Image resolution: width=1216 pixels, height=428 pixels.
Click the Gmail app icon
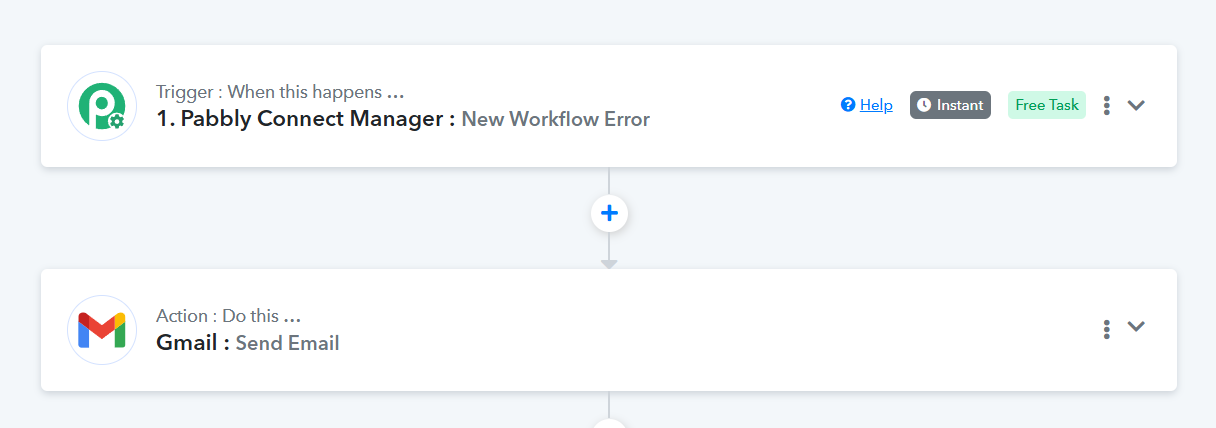102,330
